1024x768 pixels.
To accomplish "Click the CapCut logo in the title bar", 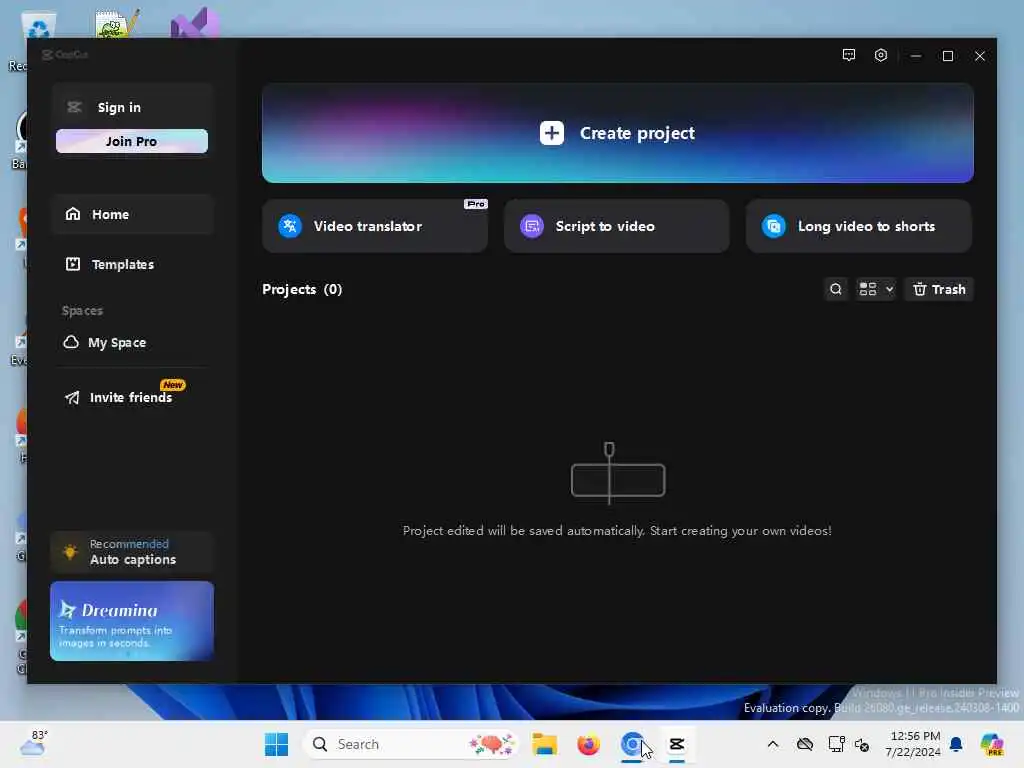I will (65, 54).
